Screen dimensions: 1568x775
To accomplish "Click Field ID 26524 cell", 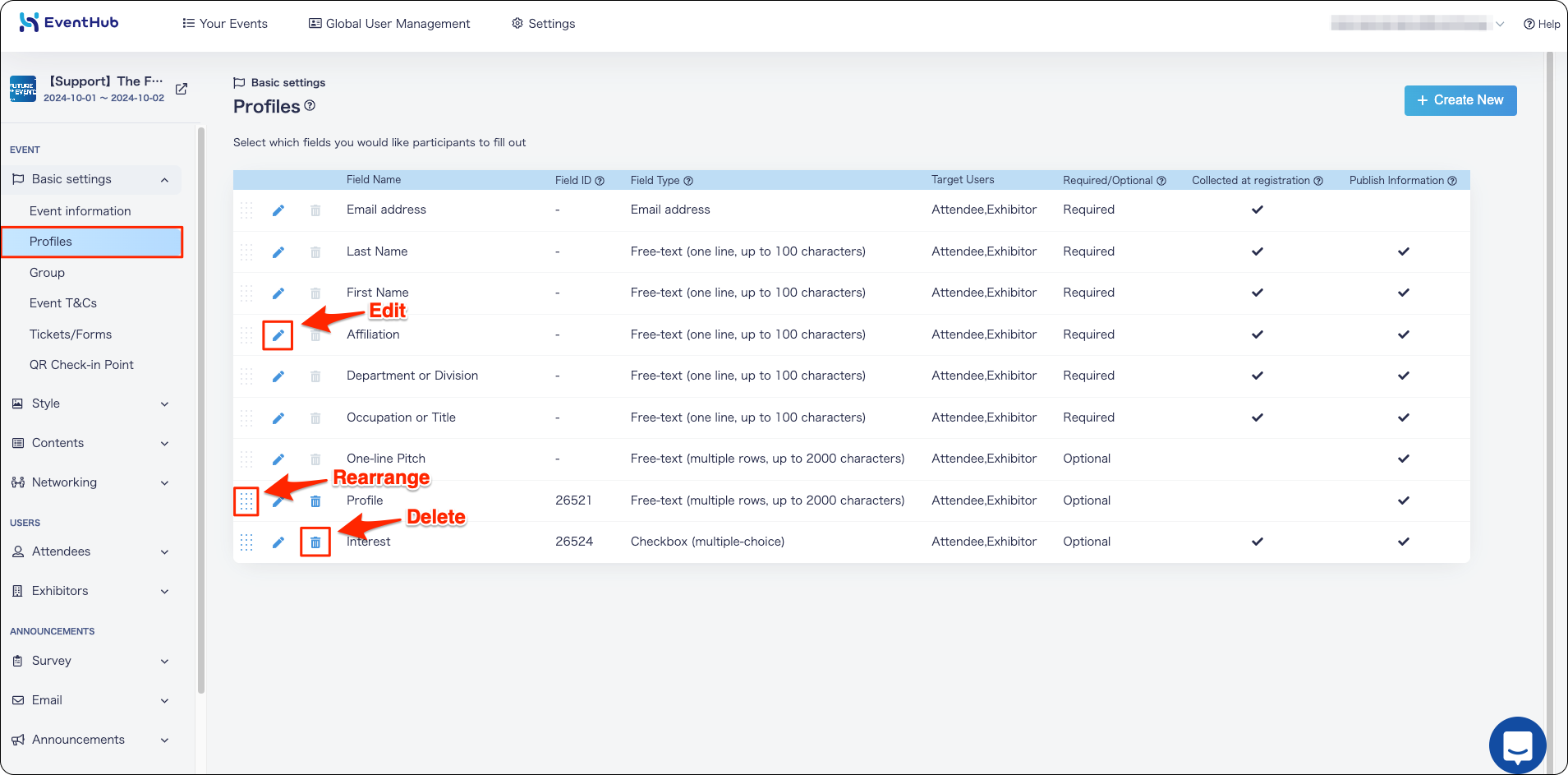I will pos(574,542).
